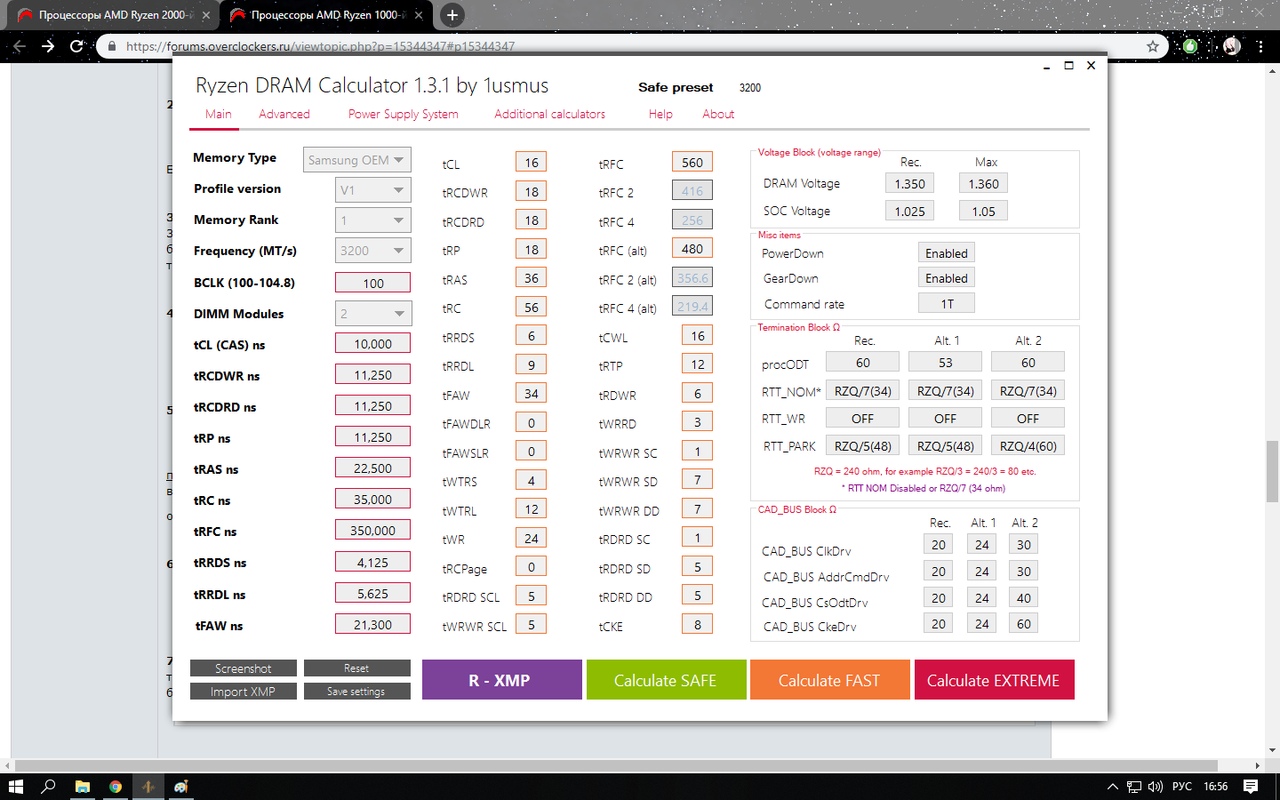The width and height of the screenshot is (1280, 800).
Task: Click the Calculate SAFE button
Action: (x=666, y=680)
